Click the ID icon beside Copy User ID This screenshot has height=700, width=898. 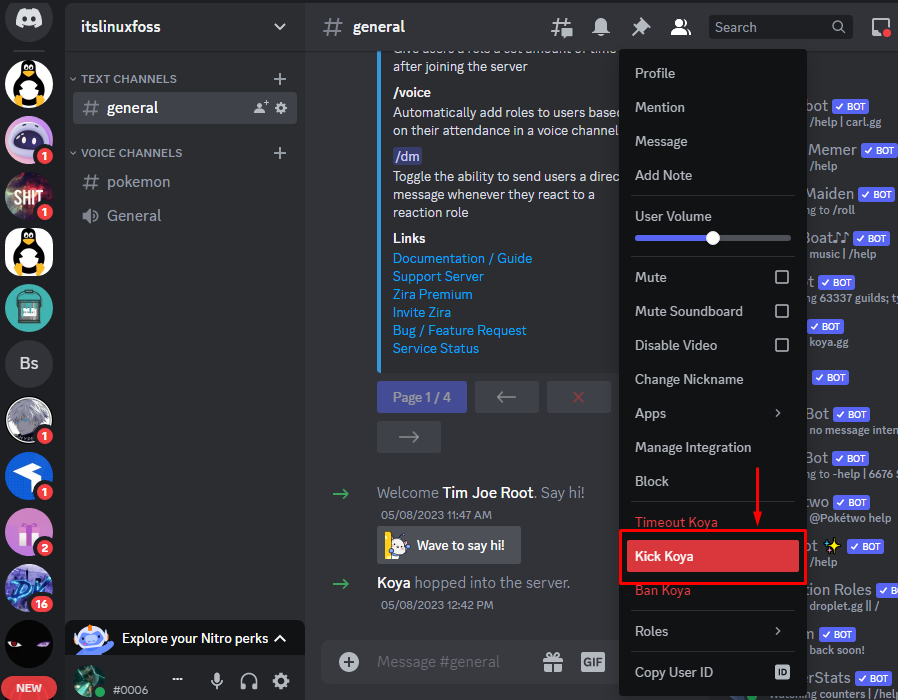782,671
